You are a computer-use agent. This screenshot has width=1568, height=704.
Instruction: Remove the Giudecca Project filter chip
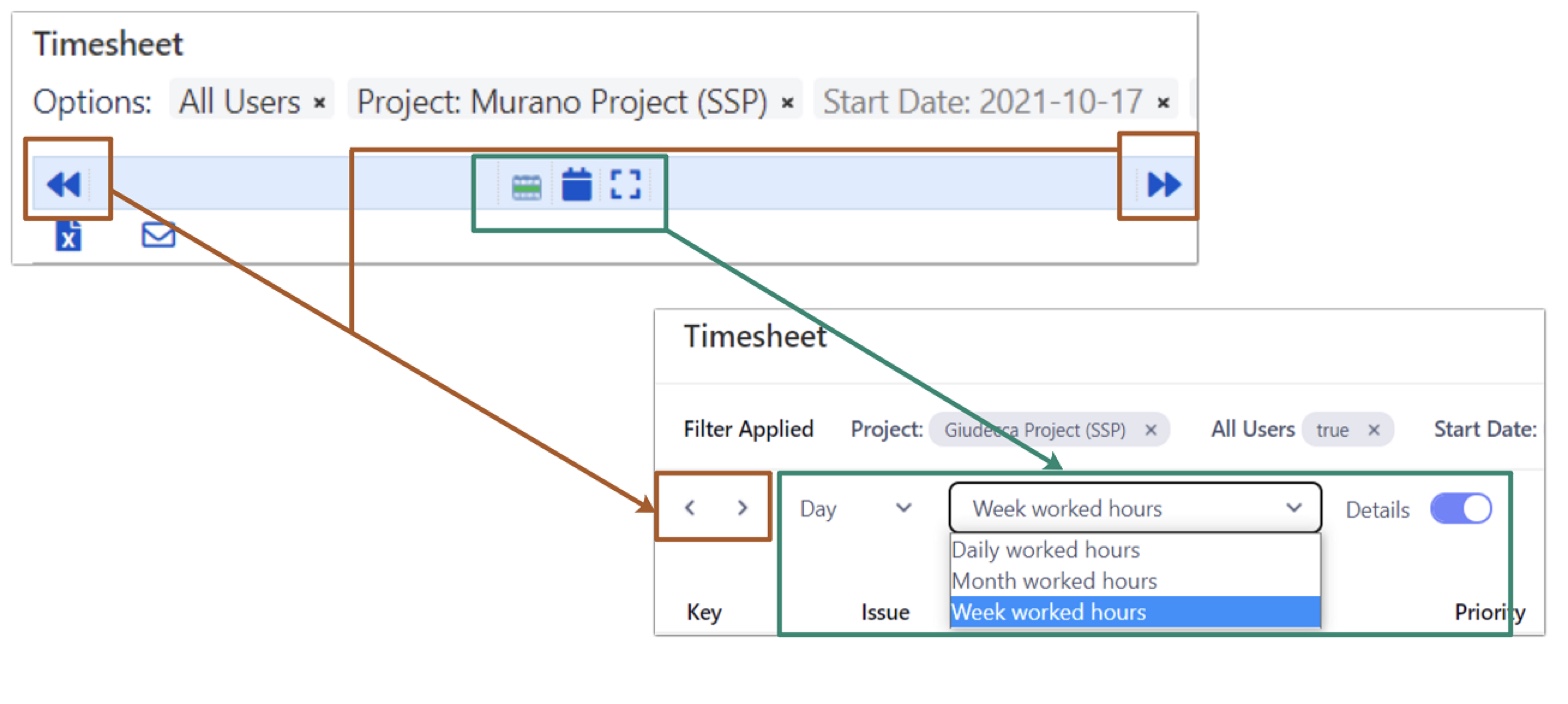(1150, 430)
